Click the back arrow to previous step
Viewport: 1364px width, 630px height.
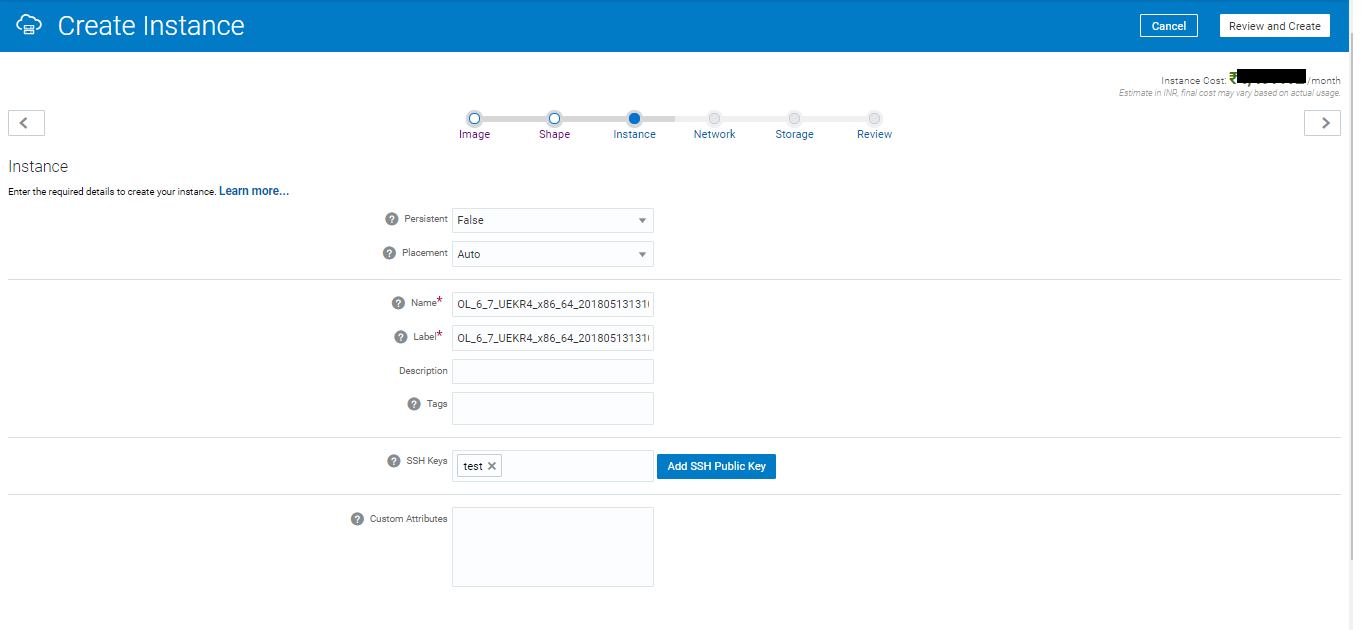pos(26,122)
